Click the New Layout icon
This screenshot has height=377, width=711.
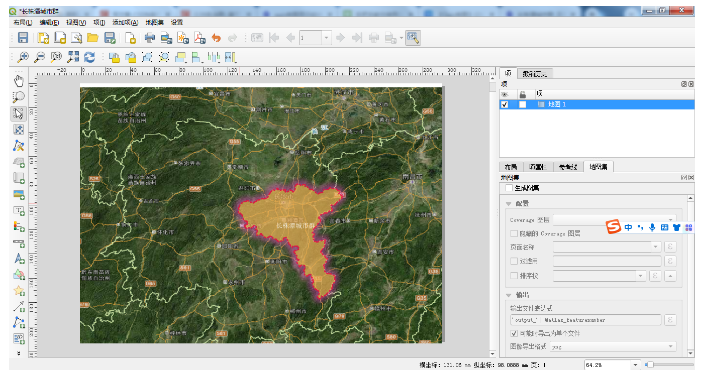(x=44, y=38)
